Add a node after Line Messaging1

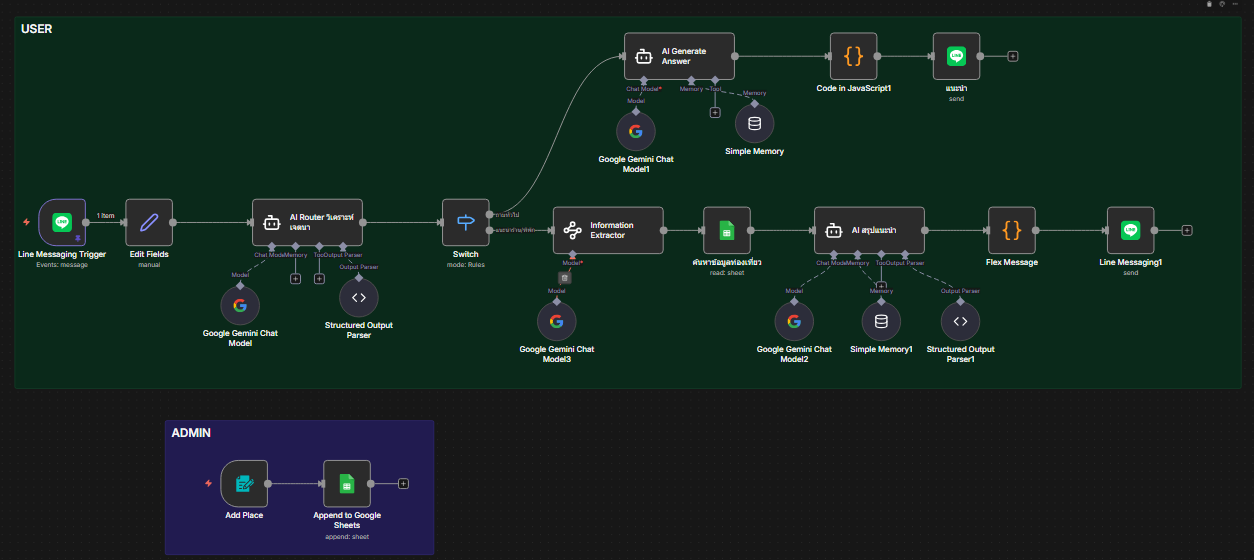1187,230
